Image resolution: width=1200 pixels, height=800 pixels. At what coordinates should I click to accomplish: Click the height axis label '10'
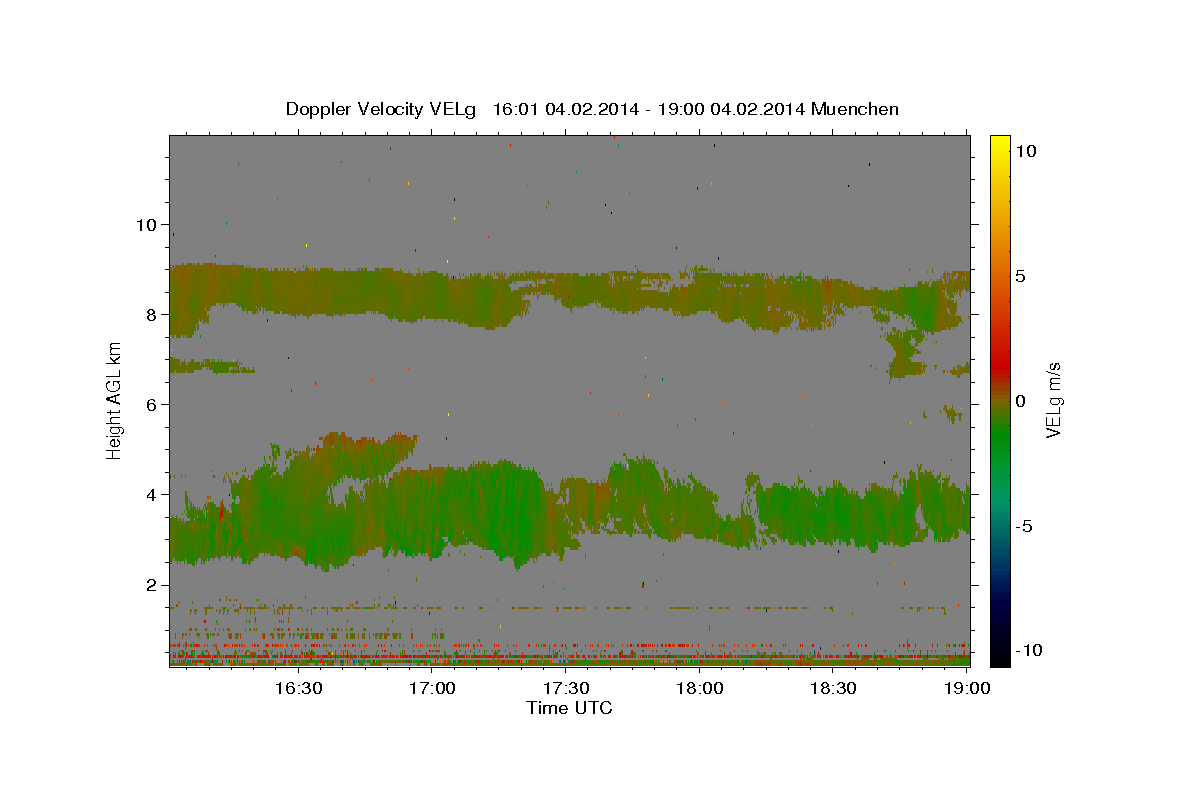(x=145, y=225)
